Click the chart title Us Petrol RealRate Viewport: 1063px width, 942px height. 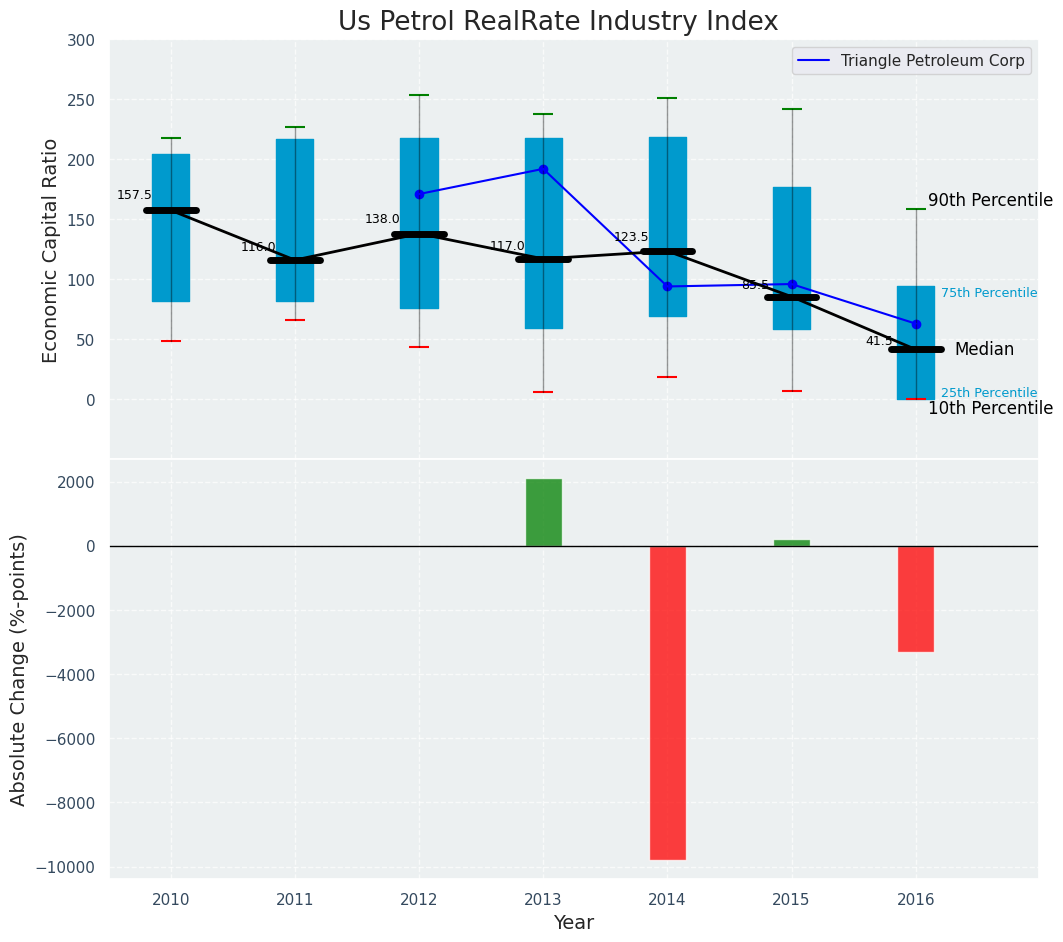click(558, 22)
